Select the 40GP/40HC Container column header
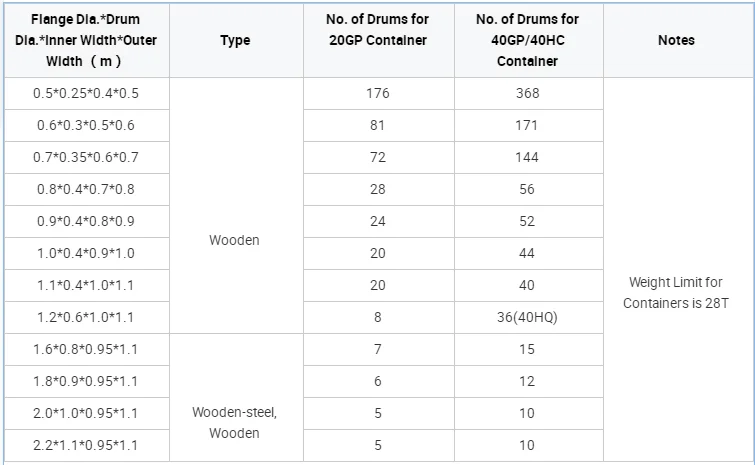The height and width of the screenshot is (465, 755). click(529, 40)
